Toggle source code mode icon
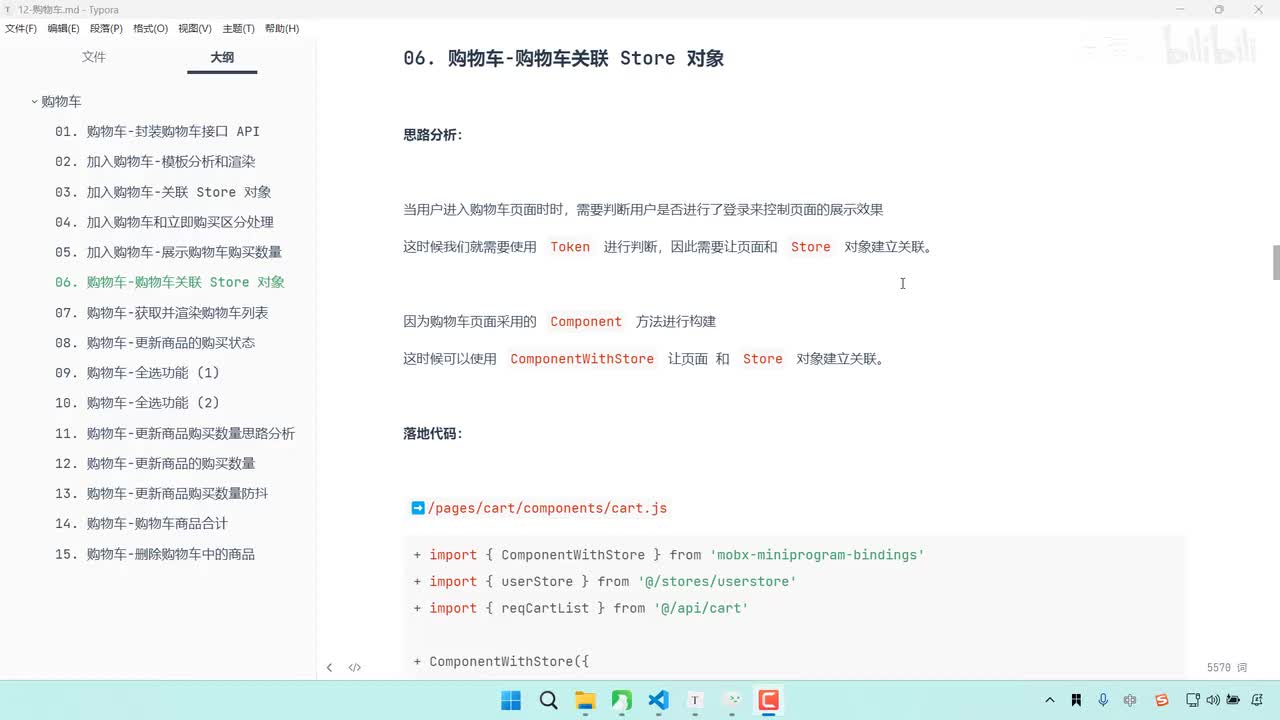This screenshot has height=720, width=1280. tap(355, 667)
